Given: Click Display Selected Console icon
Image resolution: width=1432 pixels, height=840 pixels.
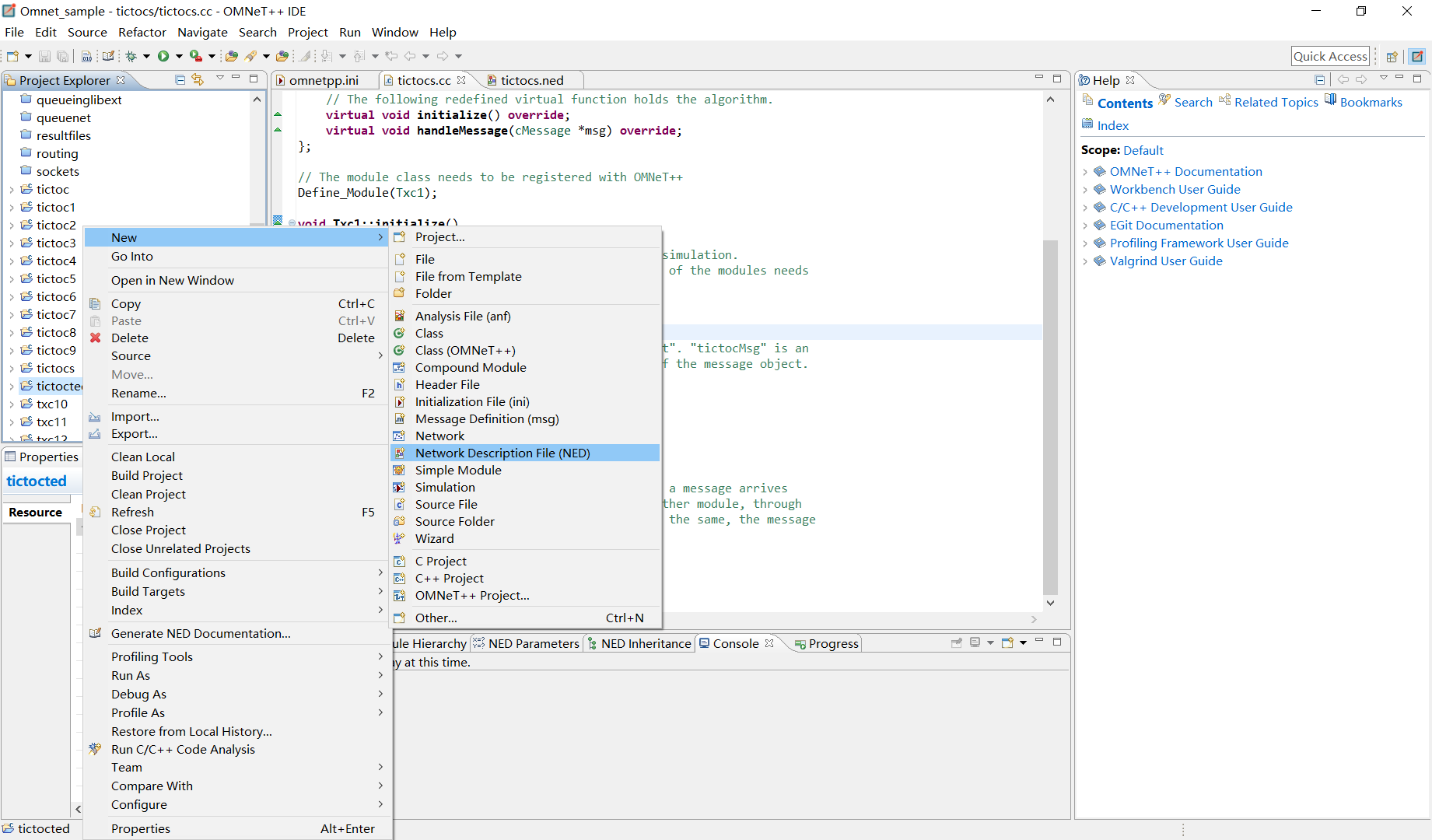Looking at the screenshot, I should (x=975, y=643).
